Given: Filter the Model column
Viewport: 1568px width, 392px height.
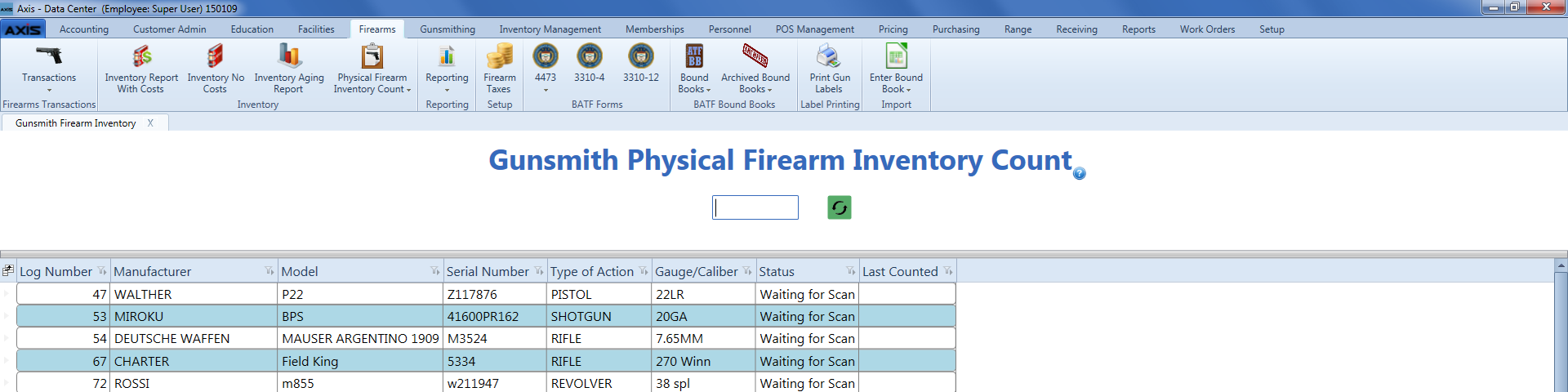Looking at the screenshot, I should (435, 271).
